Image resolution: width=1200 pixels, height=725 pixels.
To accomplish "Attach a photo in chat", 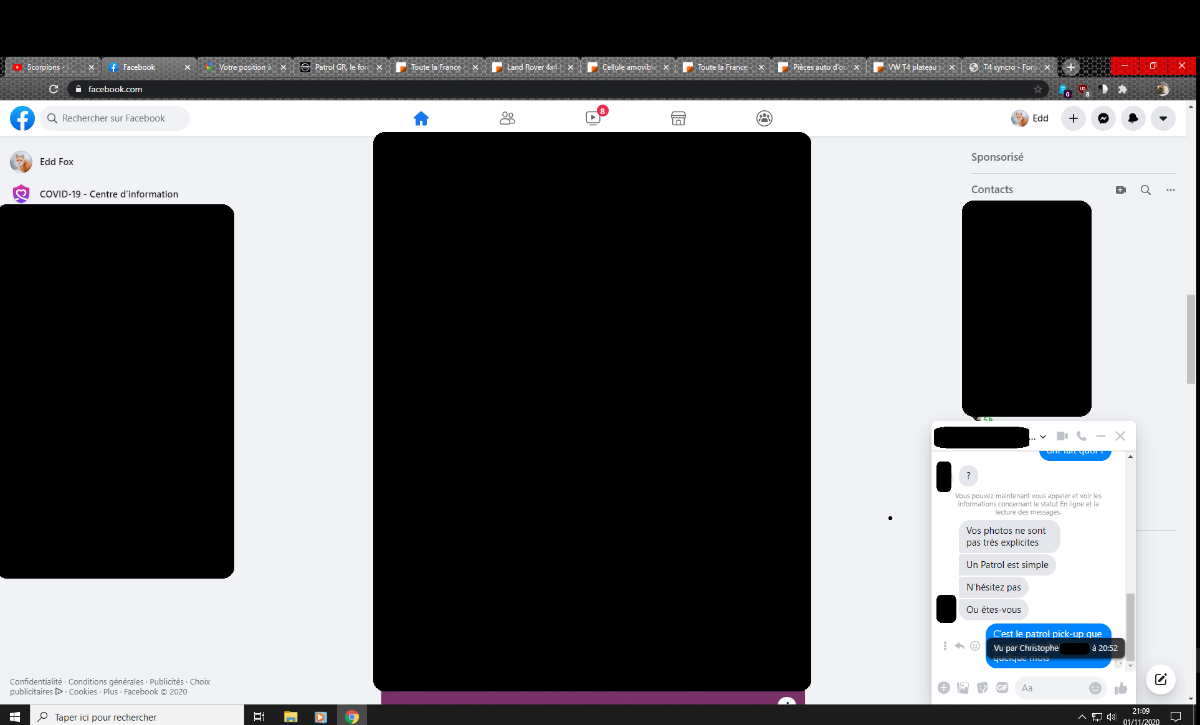I will [x=963, y=688].
